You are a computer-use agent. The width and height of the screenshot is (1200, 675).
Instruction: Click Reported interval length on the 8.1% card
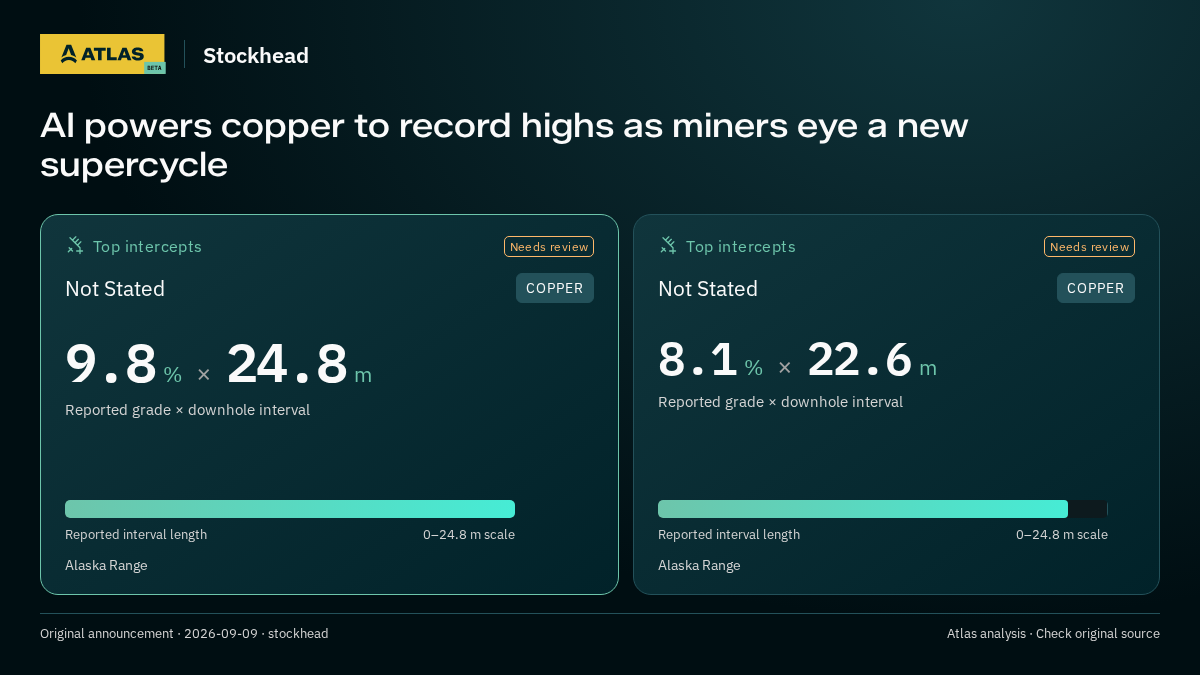coord(729,535)
